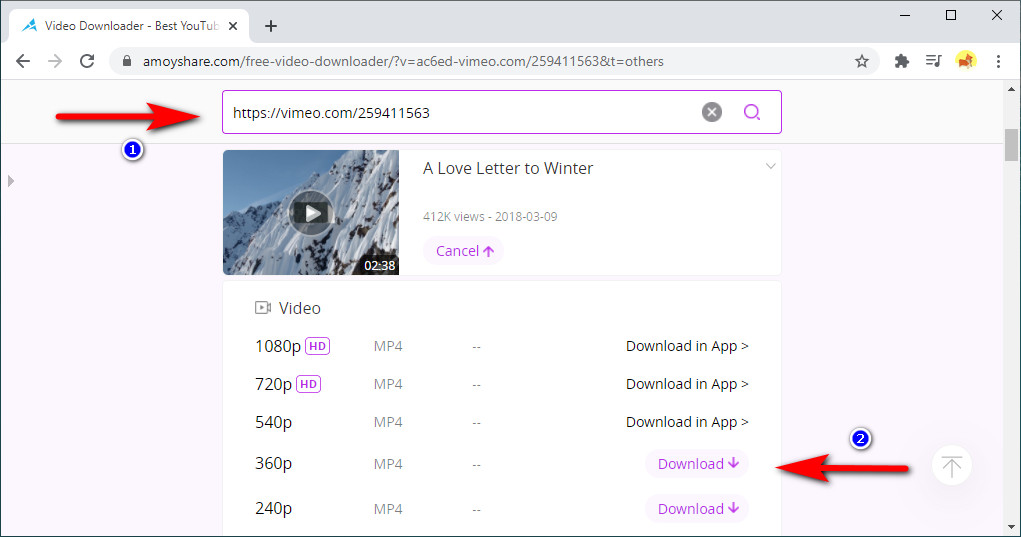Click the back-to-top arrow button
1021x537 pixels.
(951, 466)
